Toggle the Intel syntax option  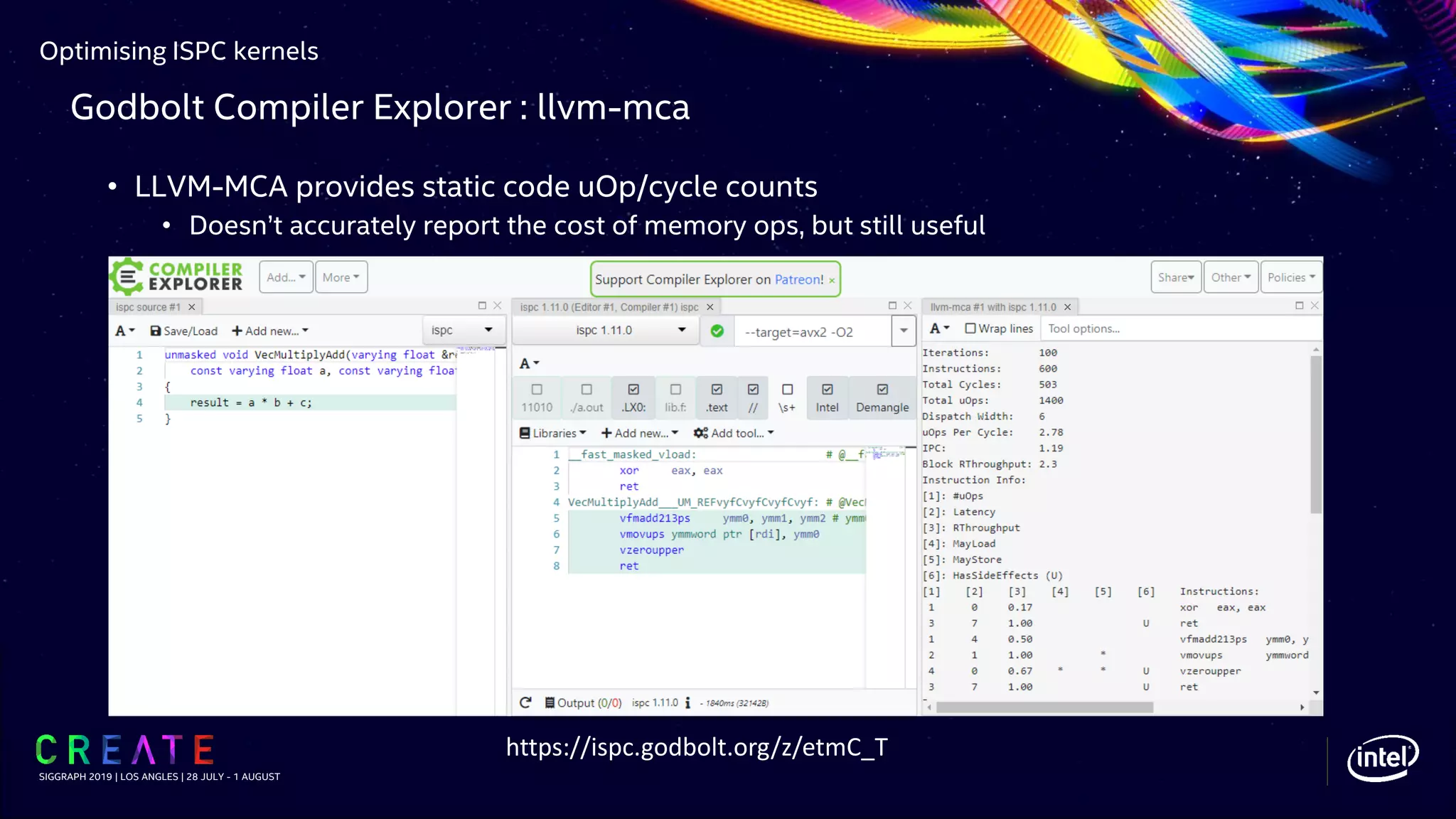tap(827, 398)
